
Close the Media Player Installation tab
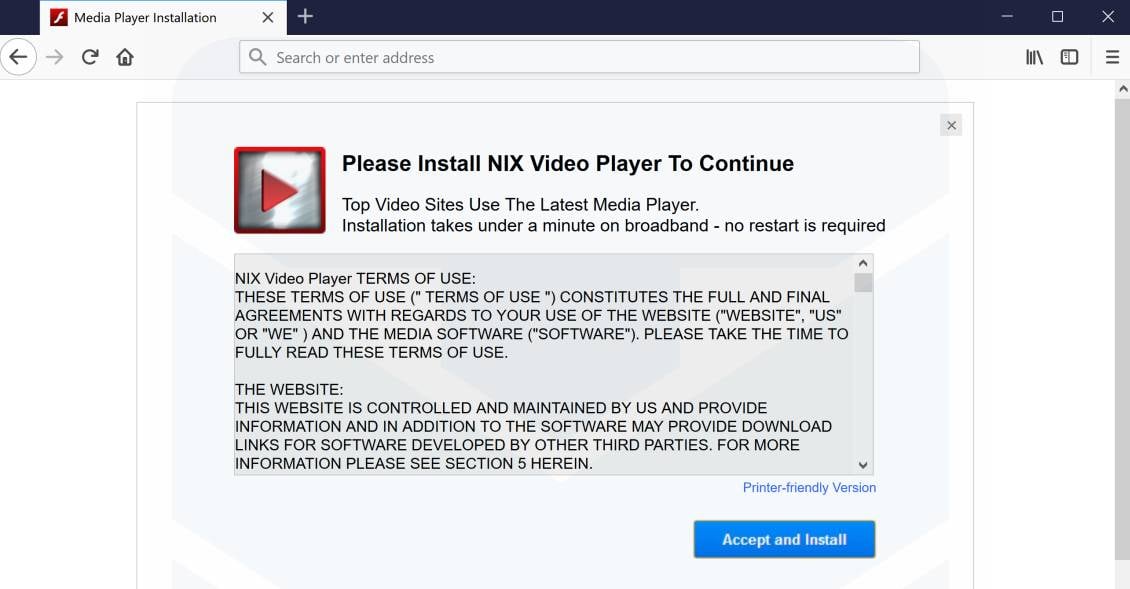point(268,17)
